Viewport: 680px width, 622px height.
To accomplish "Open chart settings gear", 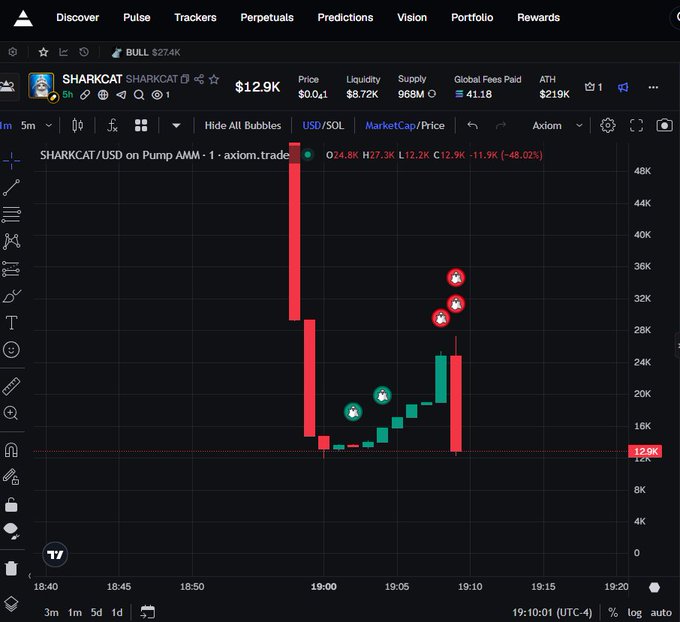I will point(608,125).
